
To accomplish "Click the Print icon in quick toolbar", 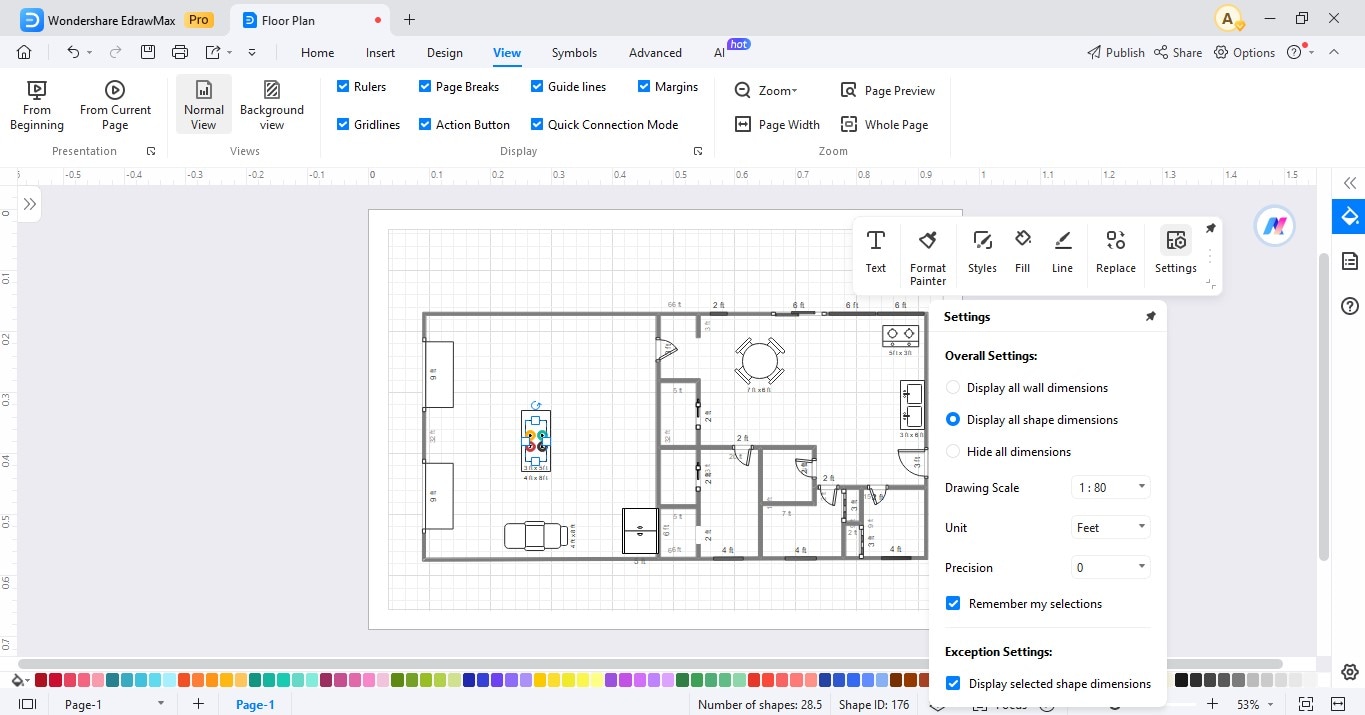I will [180, 52].
